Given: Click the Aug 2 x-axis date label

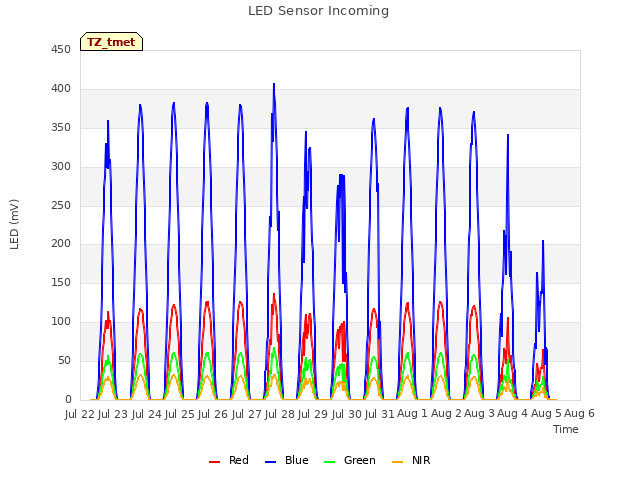Looking at the screenshot, I should click(446, 414).
